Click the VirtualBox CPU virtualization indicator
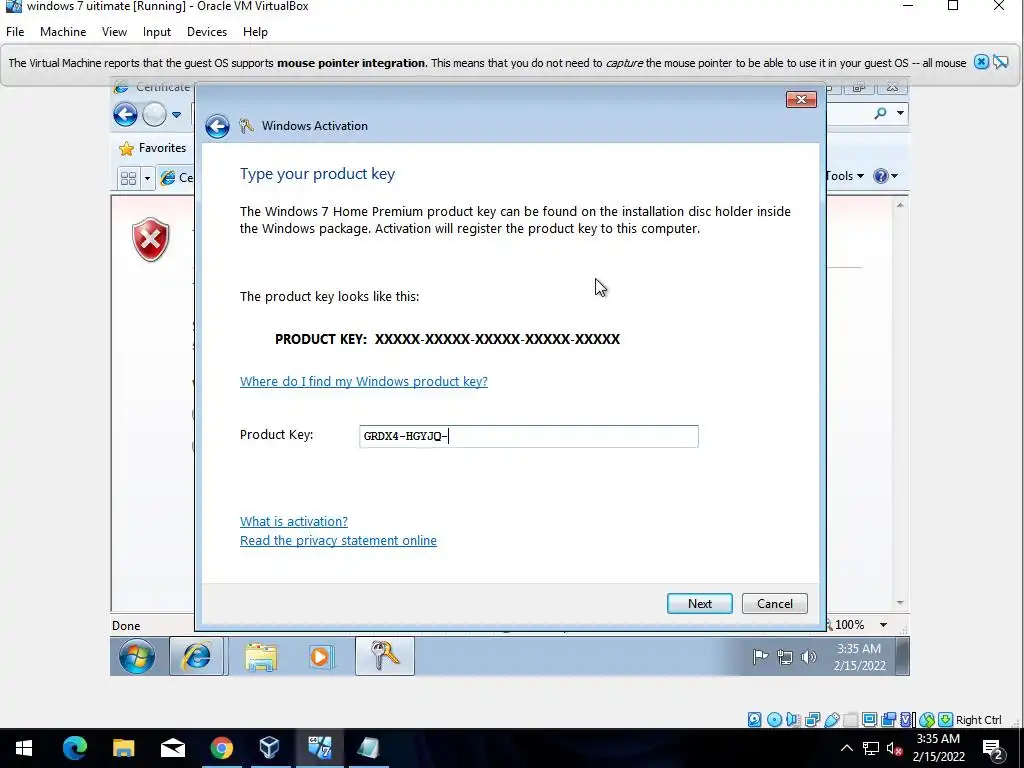Screen dimensions: 1024x768 907,720
